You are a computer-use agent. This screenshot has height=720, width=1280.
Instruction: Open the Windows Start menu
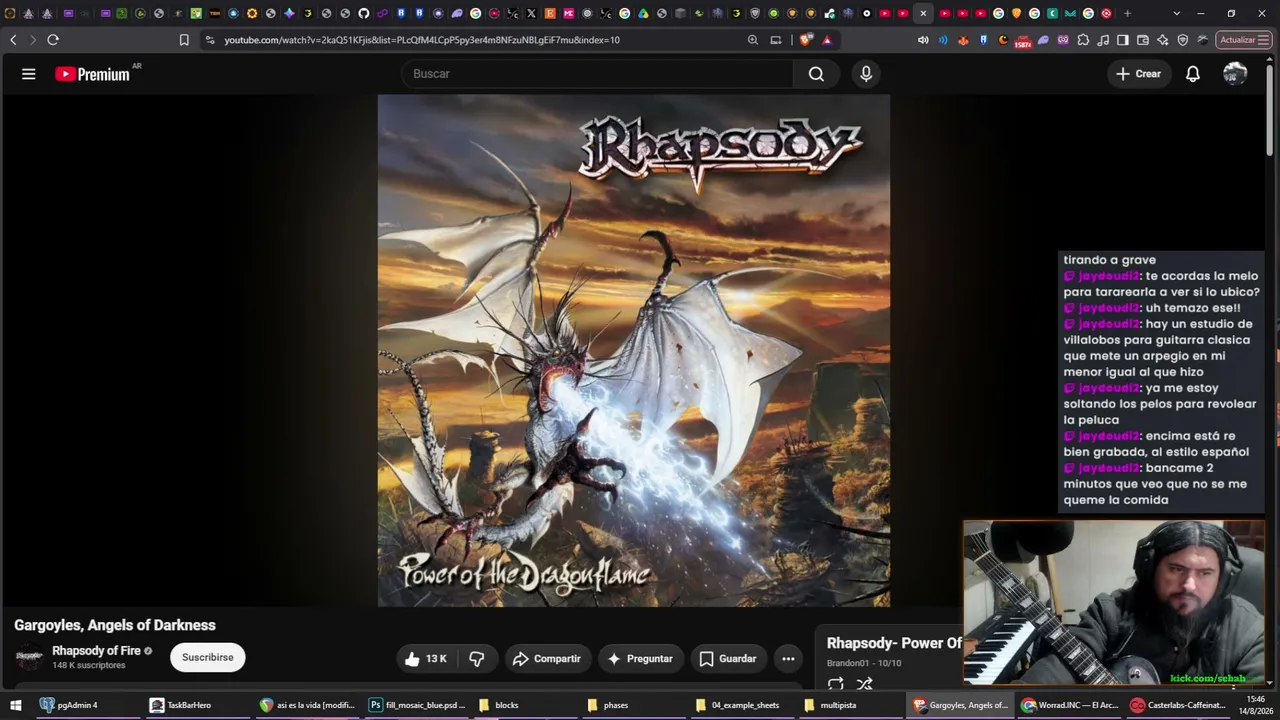16,705
